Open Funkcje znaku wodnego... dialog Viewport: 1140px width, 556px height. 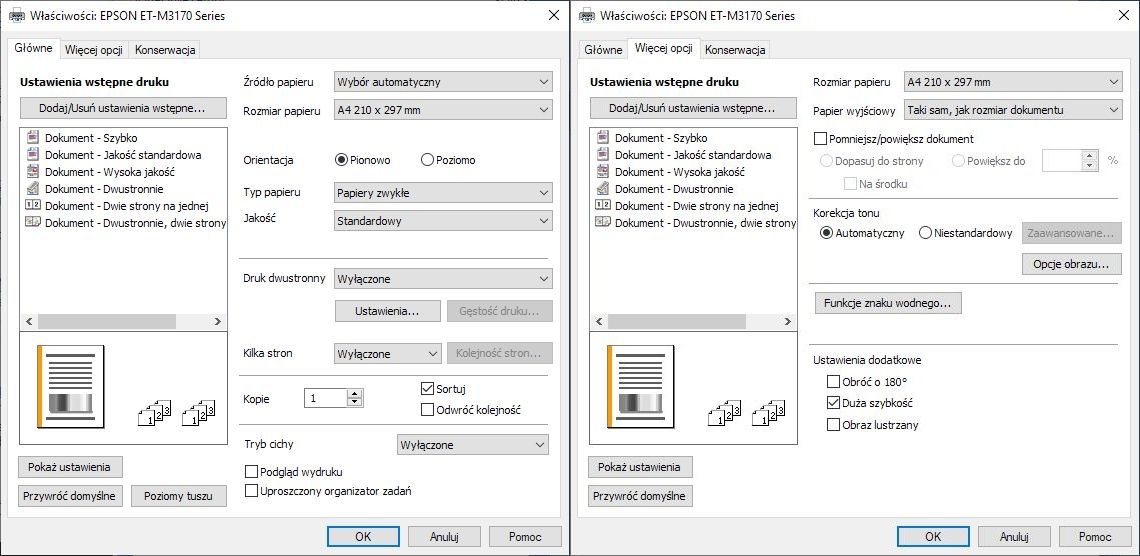pos(888,303)
